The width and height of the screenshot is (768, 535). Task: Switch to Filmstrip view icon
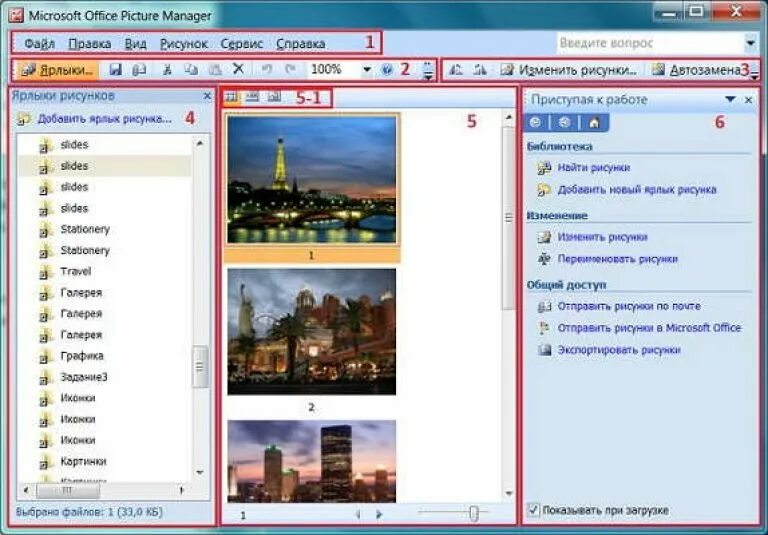click(252, 97)
